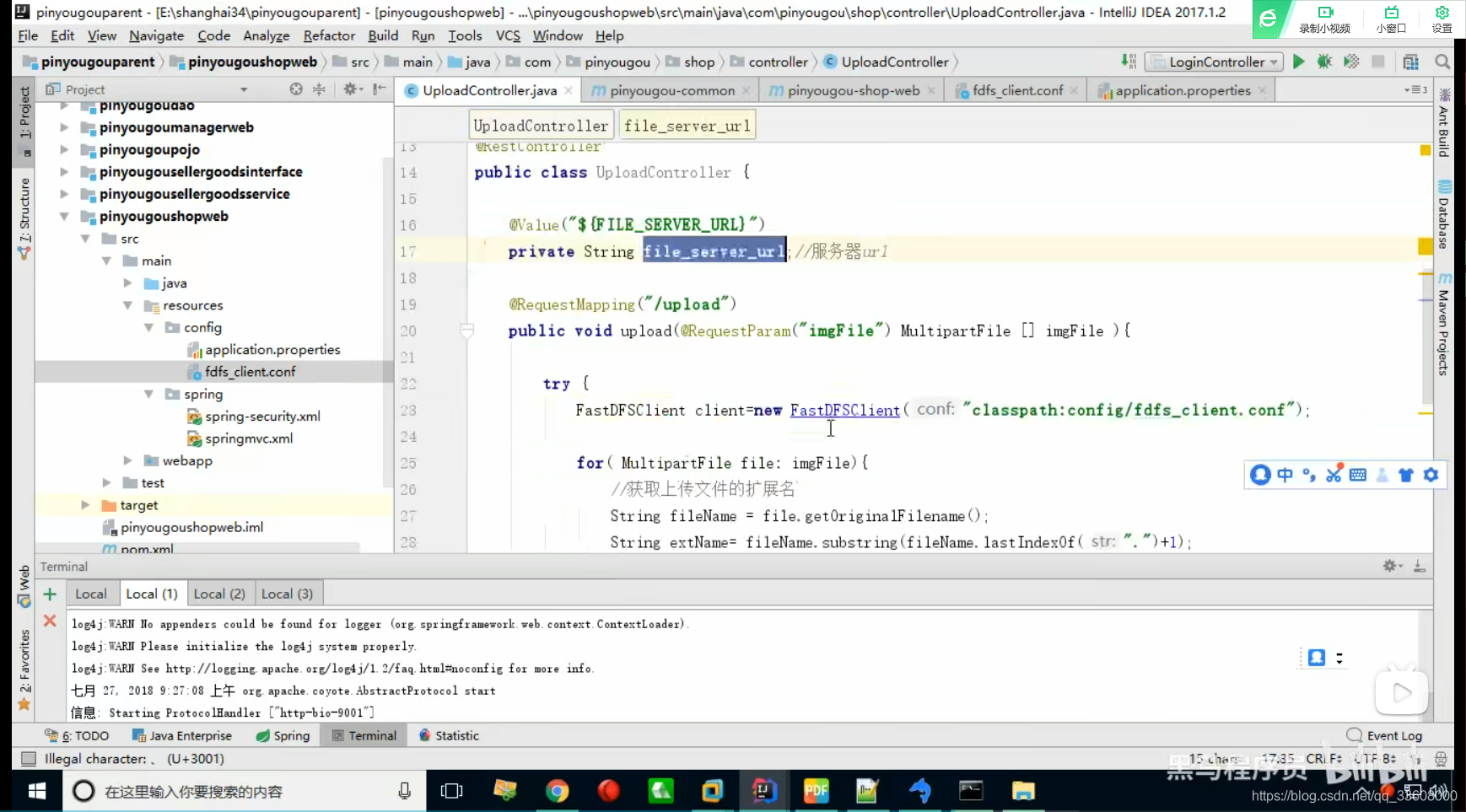Image resolution: width=1466 pixels, height=812 pixels.
Task: Hide the Project panel via hide icon
Action: [380, 89]
